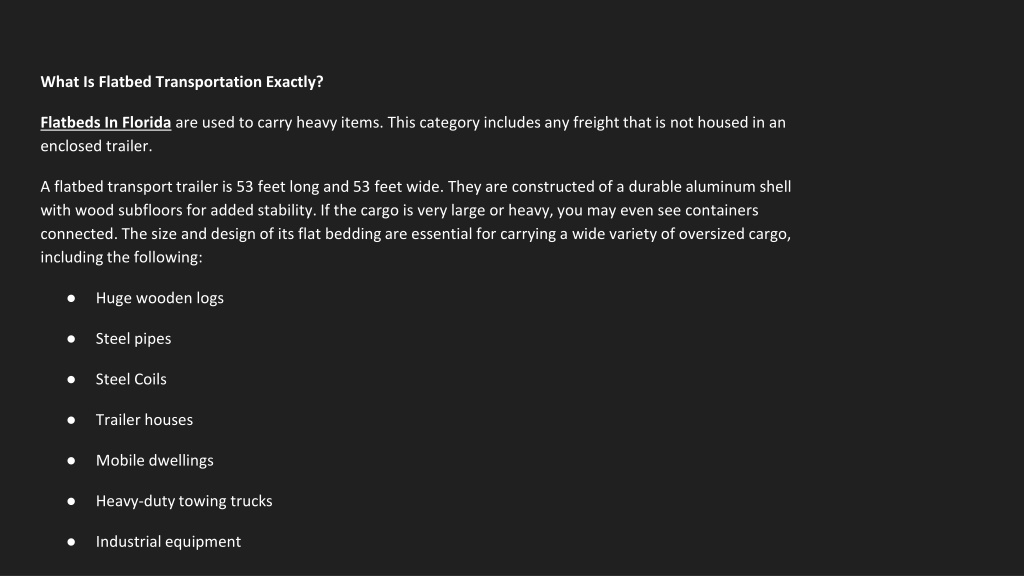
Task: Click the bullet dot beside "Steel Coils"
Action: point(71,379)
